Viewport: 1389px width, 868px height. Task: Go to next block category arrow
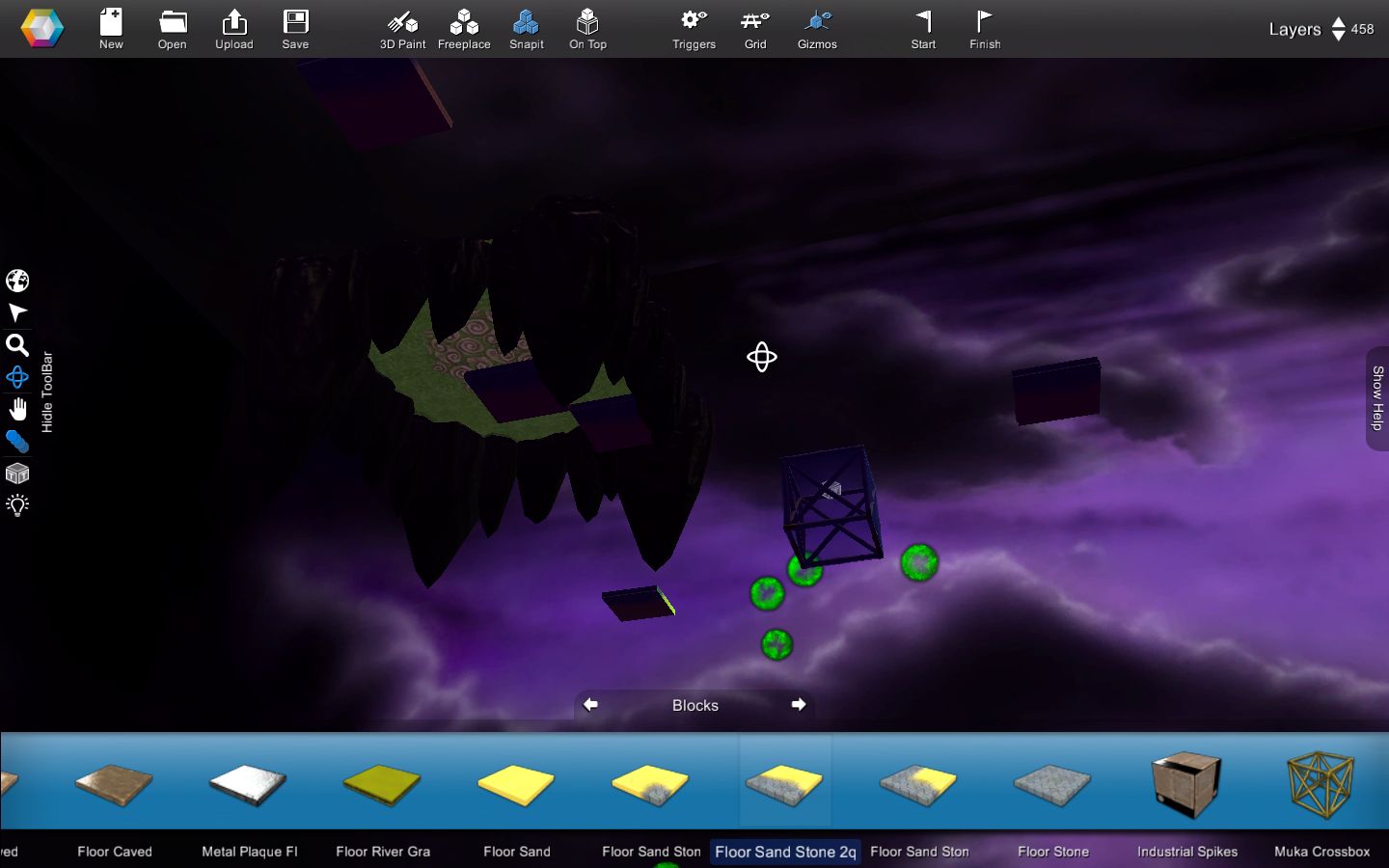pos(799,705)
